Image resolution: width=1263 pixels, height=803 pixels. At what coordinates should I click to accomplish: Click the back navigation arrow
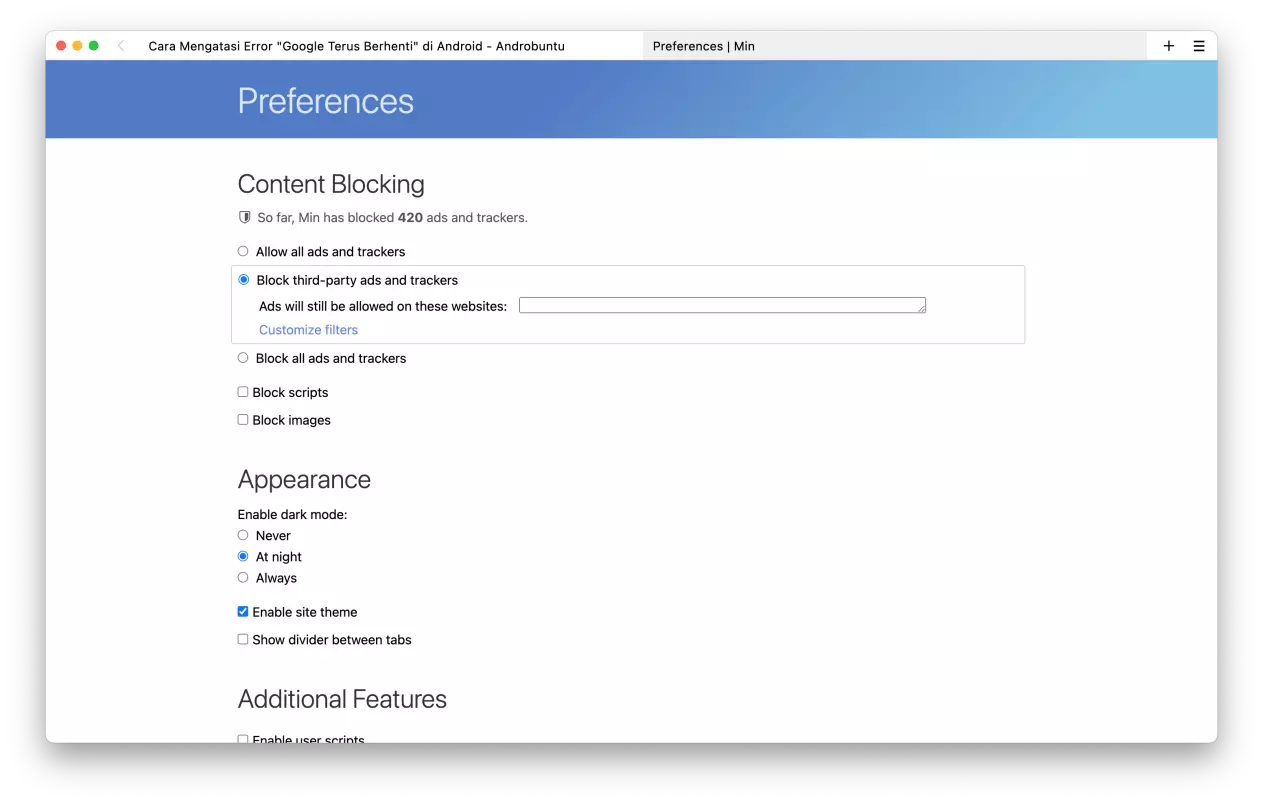coord(121,46)
